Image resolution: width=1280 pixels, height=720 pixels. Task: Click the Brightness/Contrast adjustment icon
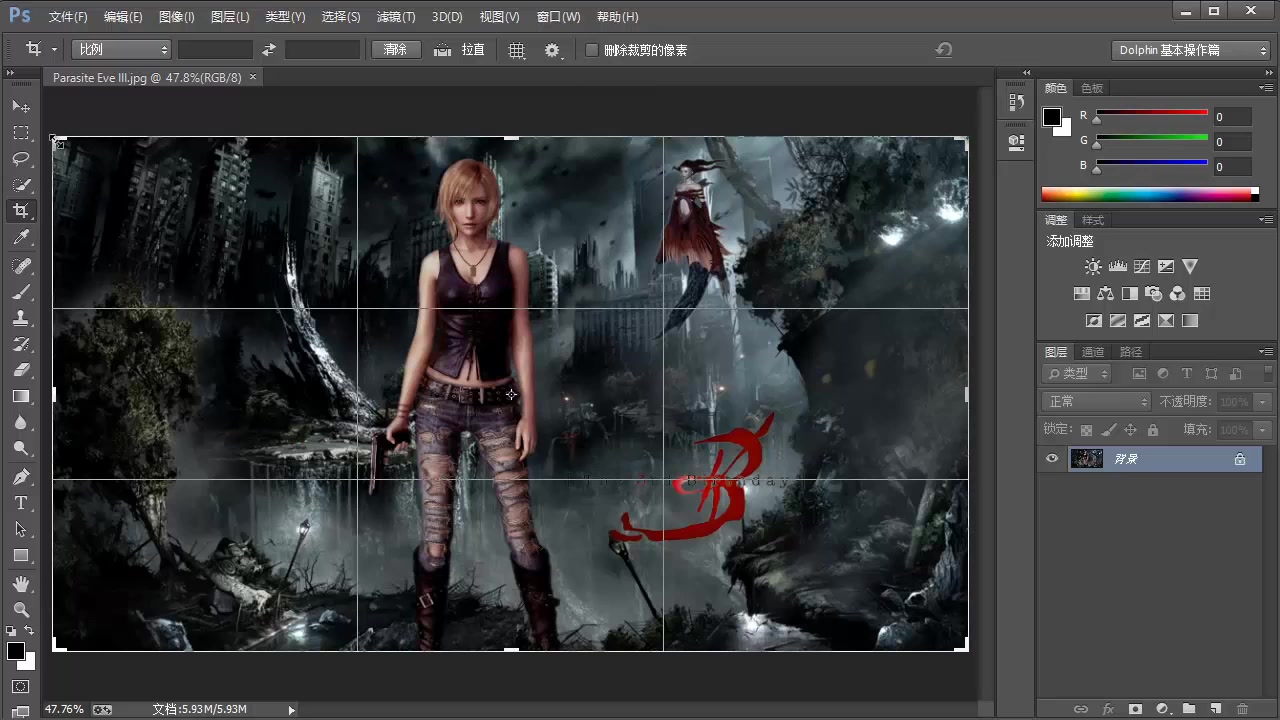pos(1093,267)
